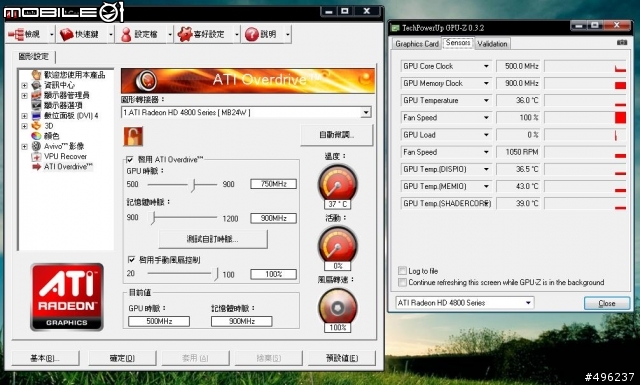Enable Continue refreshing in background checkbox
Image resolution: width=640 pixels, height=385 pixels.
pos(402,282)
